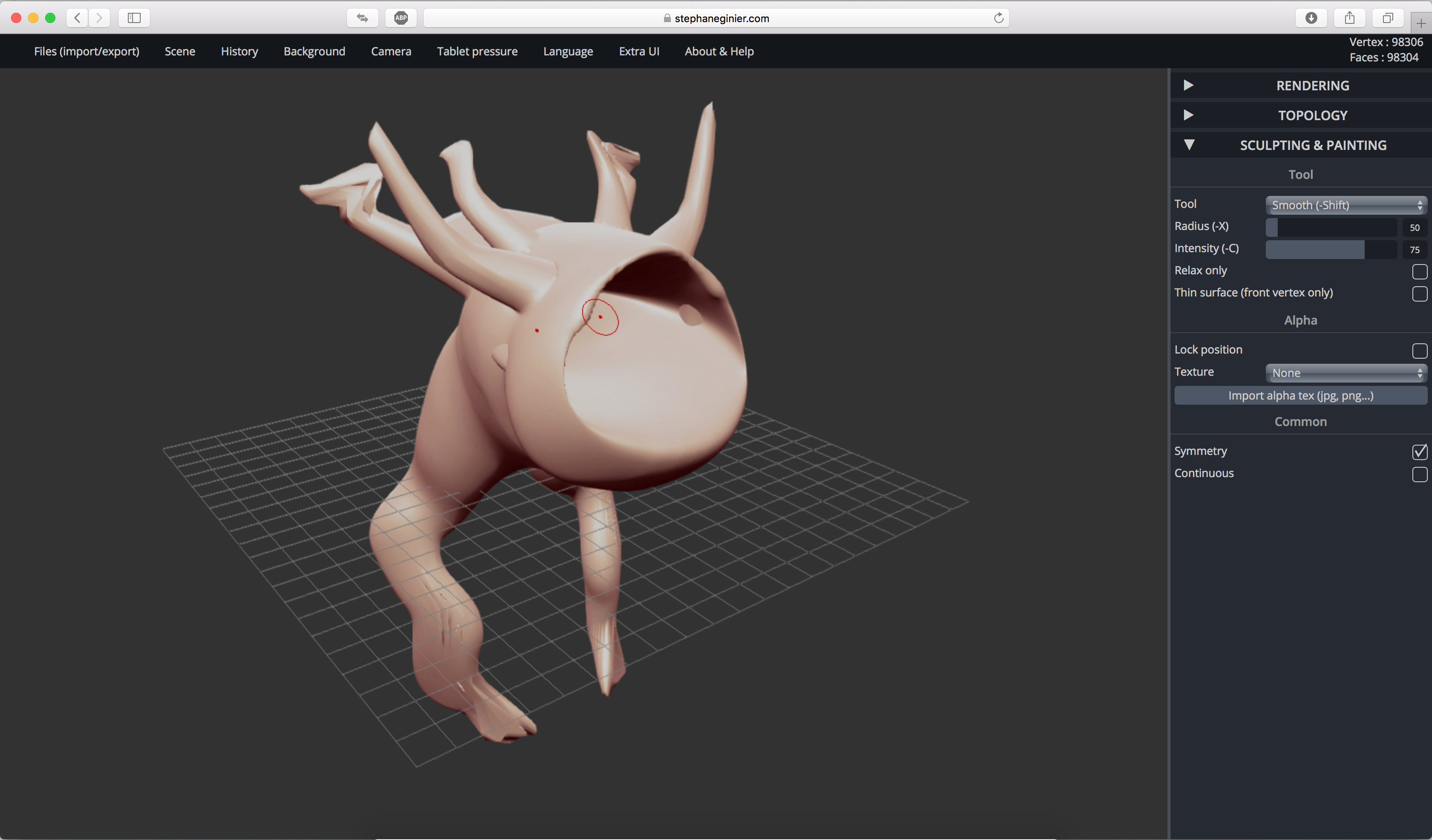
Task: Open the About & Help menu
Action: click(x=719, y=51)
